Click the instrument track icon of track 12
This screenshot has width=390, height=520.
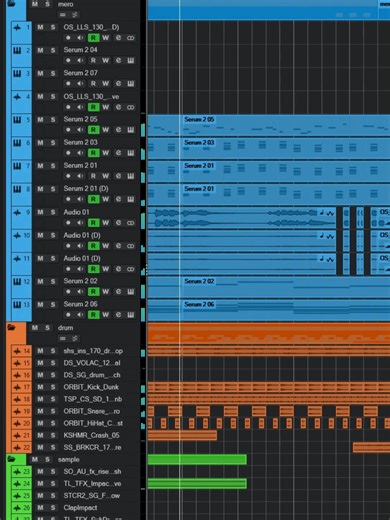pyautogui.click(x=17, y=282)
